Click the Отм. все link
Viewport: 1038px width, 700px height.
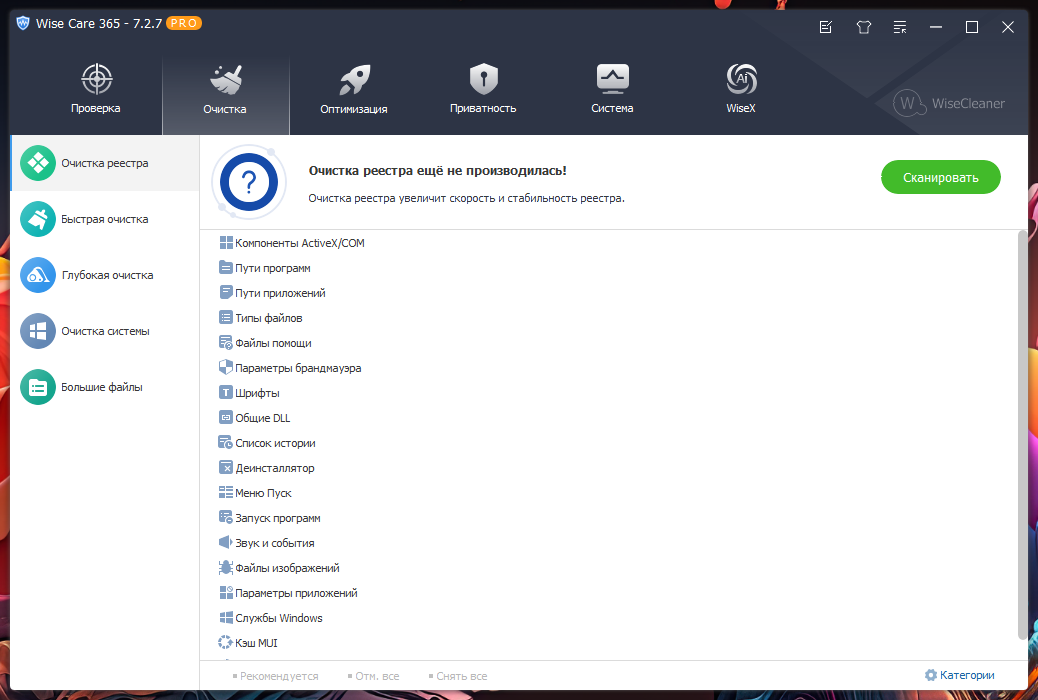pos(373,676)
